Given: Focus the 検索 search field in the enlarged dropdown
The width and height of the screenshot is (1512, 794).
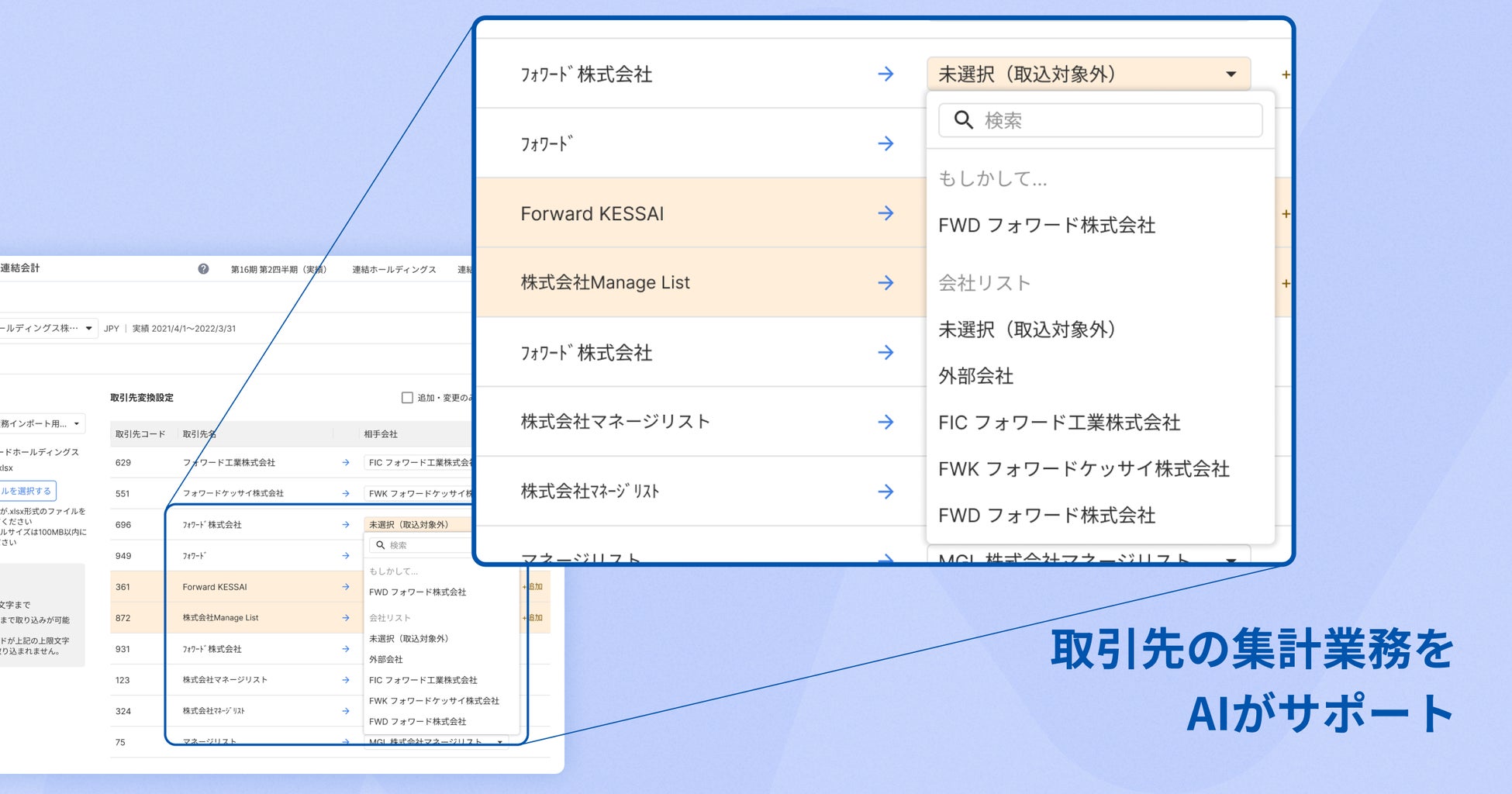Looking at the screenshot, I should [1100, 120].
